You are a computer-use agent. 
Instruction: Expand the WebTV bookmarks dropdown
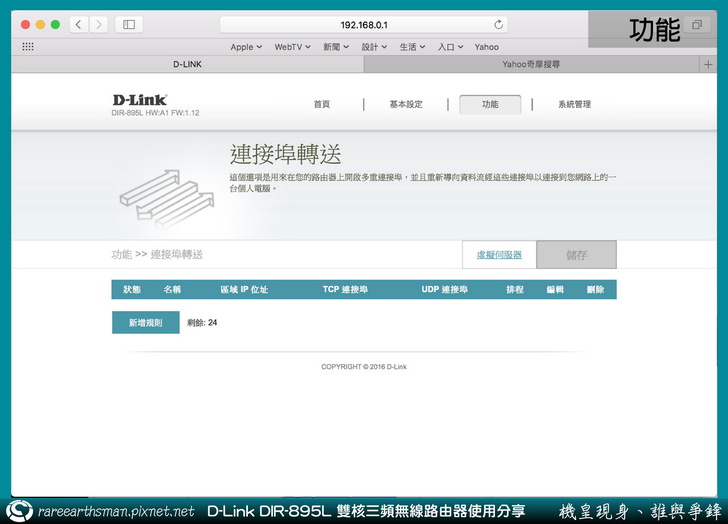pos(293,46)
